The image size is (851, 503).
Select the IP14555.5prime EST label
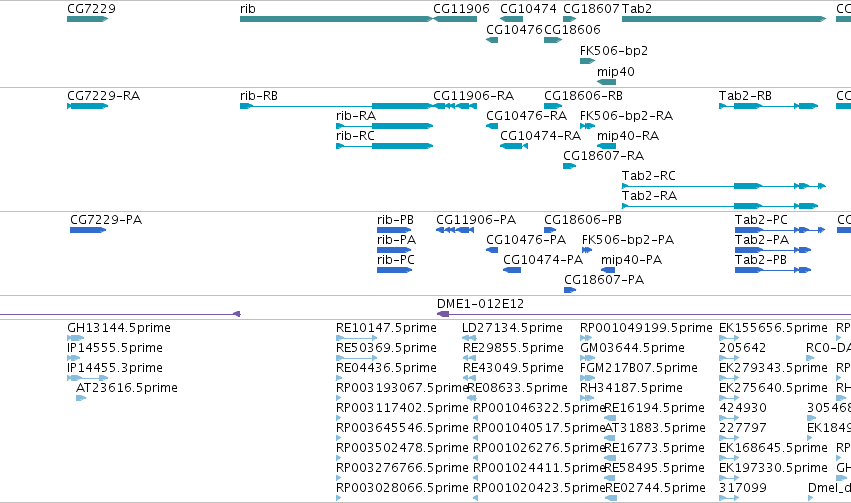tap(115, 348)
